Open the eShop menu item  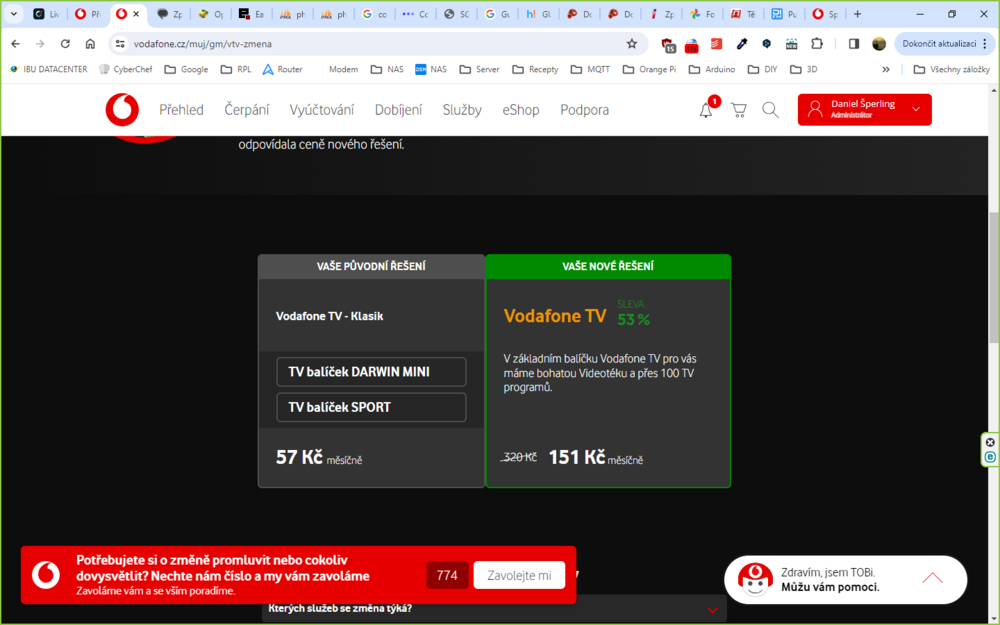point(521,110)
